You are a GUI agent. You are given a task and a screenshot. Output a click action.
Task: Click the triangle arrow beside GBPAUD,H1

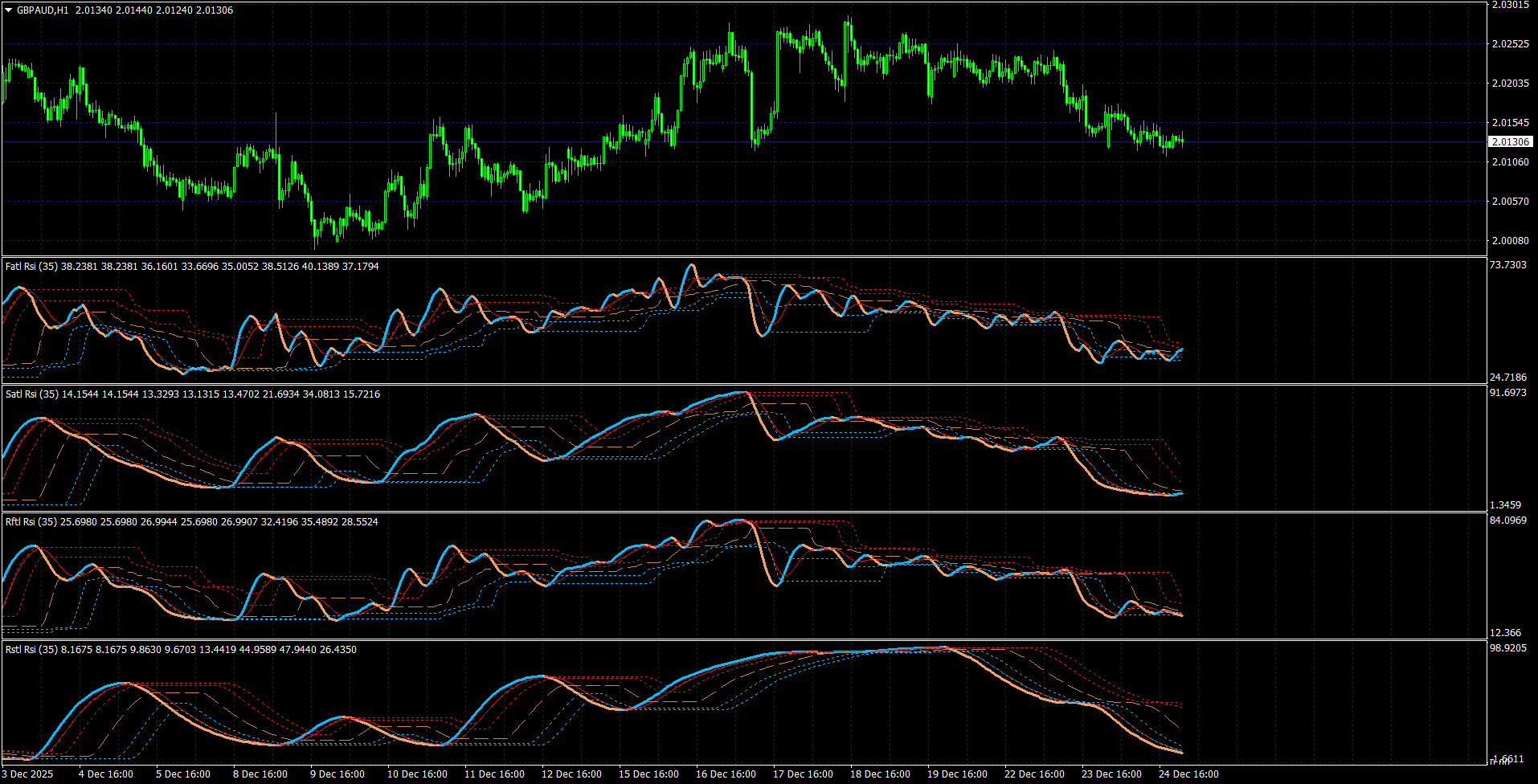pyautogui.click(x=9, y=10)
